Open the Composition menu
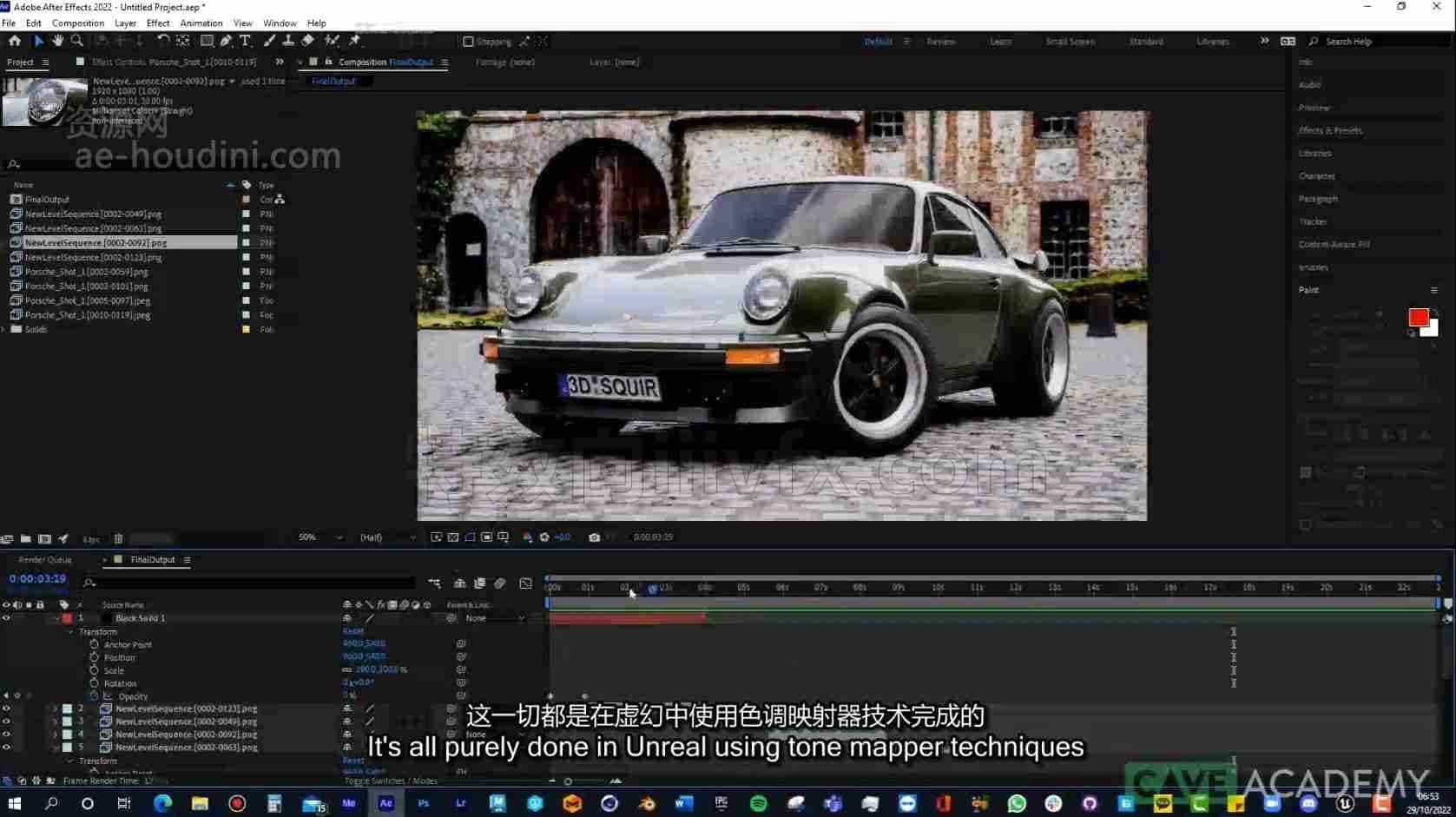Viewport: 1456px width, 817px height. pyautogui.click(x=78, y=23)
